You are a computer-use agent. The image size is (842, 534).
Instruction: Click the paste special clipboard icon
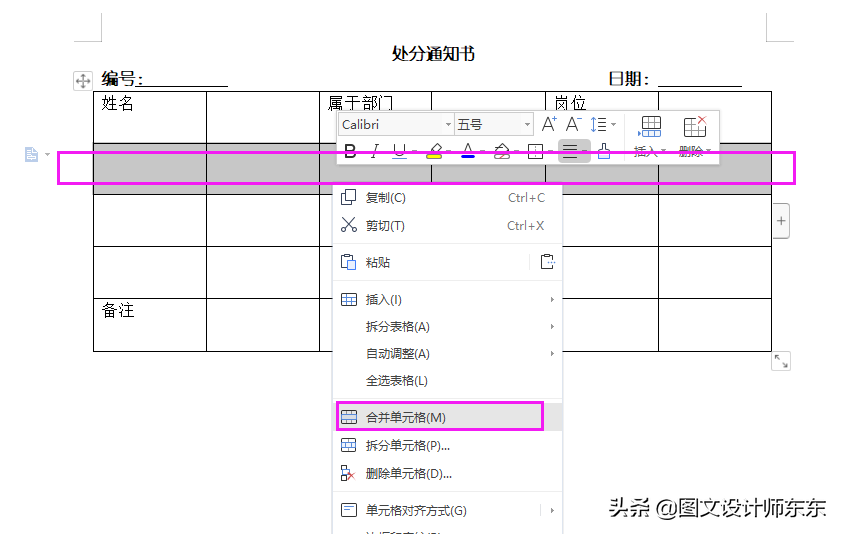547,262
